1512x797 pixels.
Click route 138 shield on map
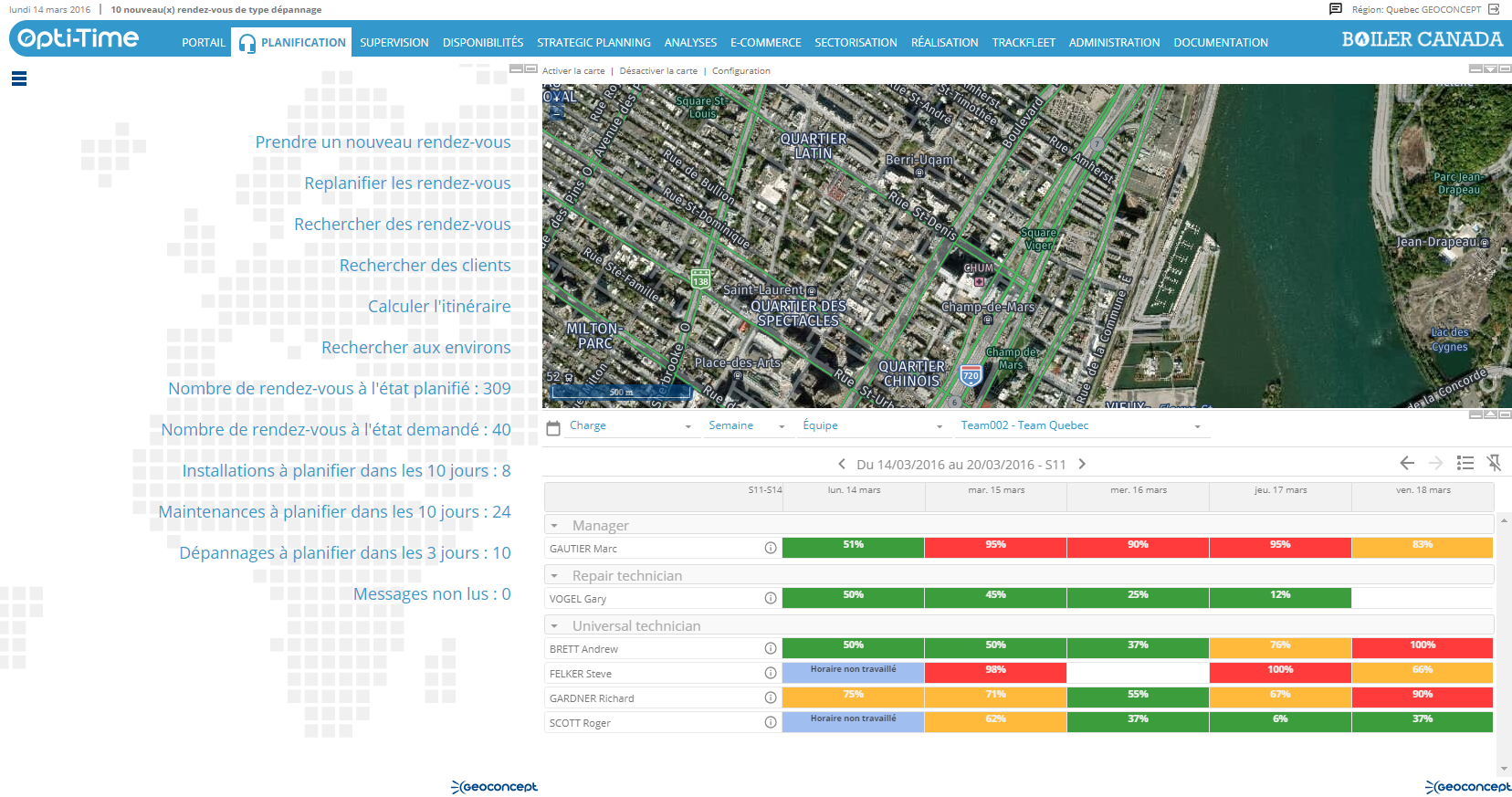click(x=700, y=278)
